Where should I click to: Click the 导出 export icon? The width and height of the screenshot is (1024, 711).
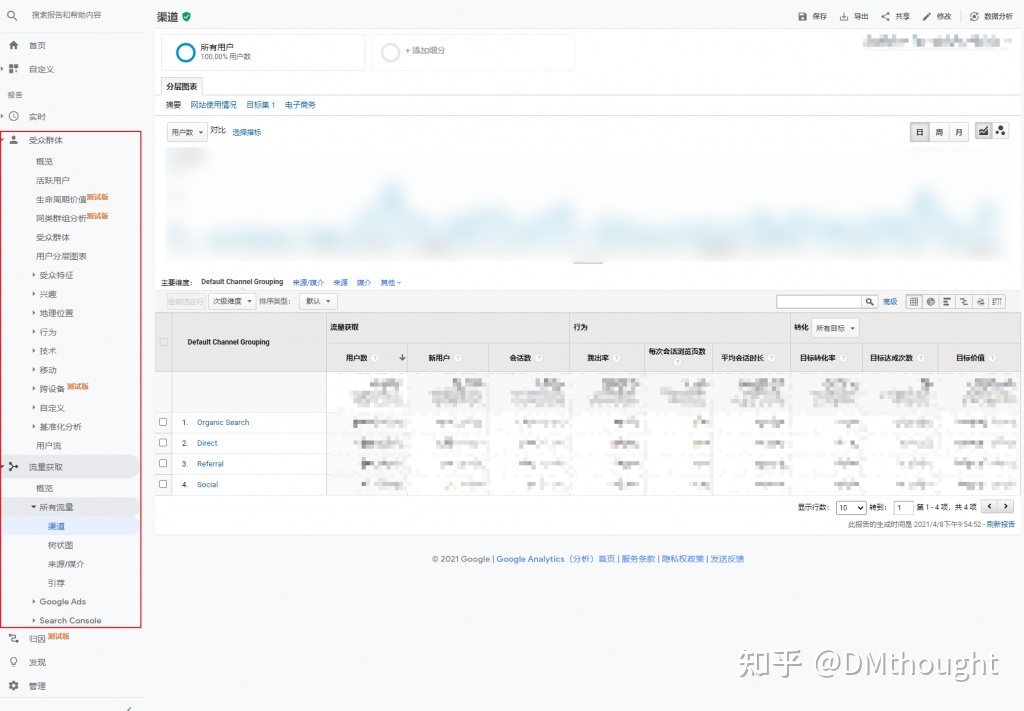click(x=844, y=16)
